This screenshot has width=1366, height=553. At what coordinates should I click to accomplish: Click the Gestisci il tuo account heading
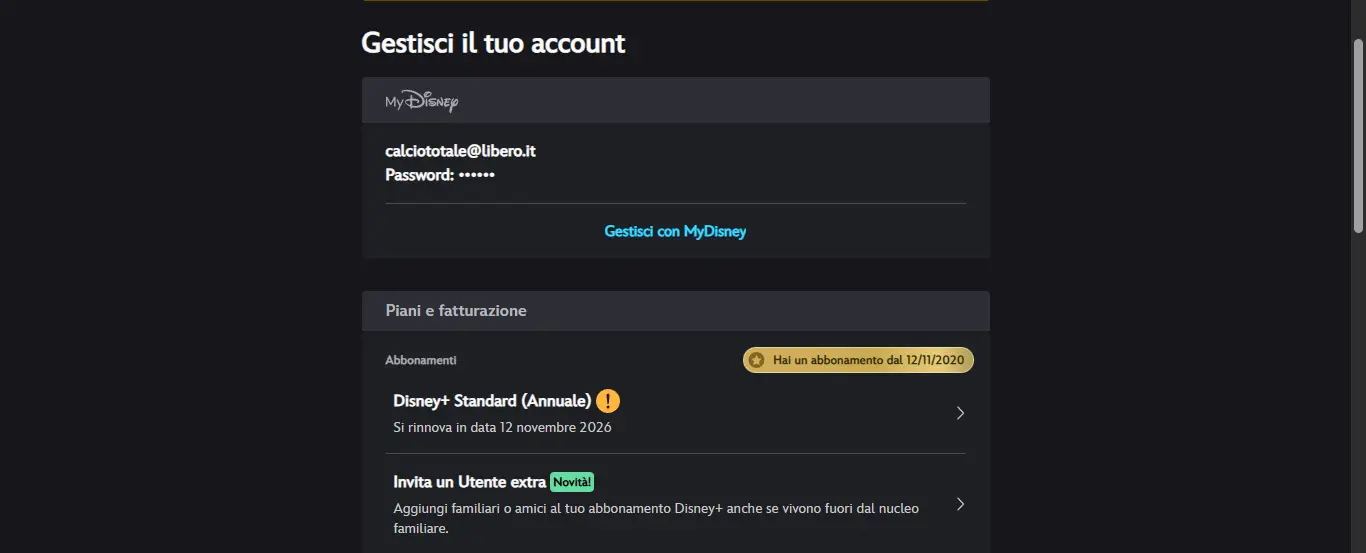493,43
